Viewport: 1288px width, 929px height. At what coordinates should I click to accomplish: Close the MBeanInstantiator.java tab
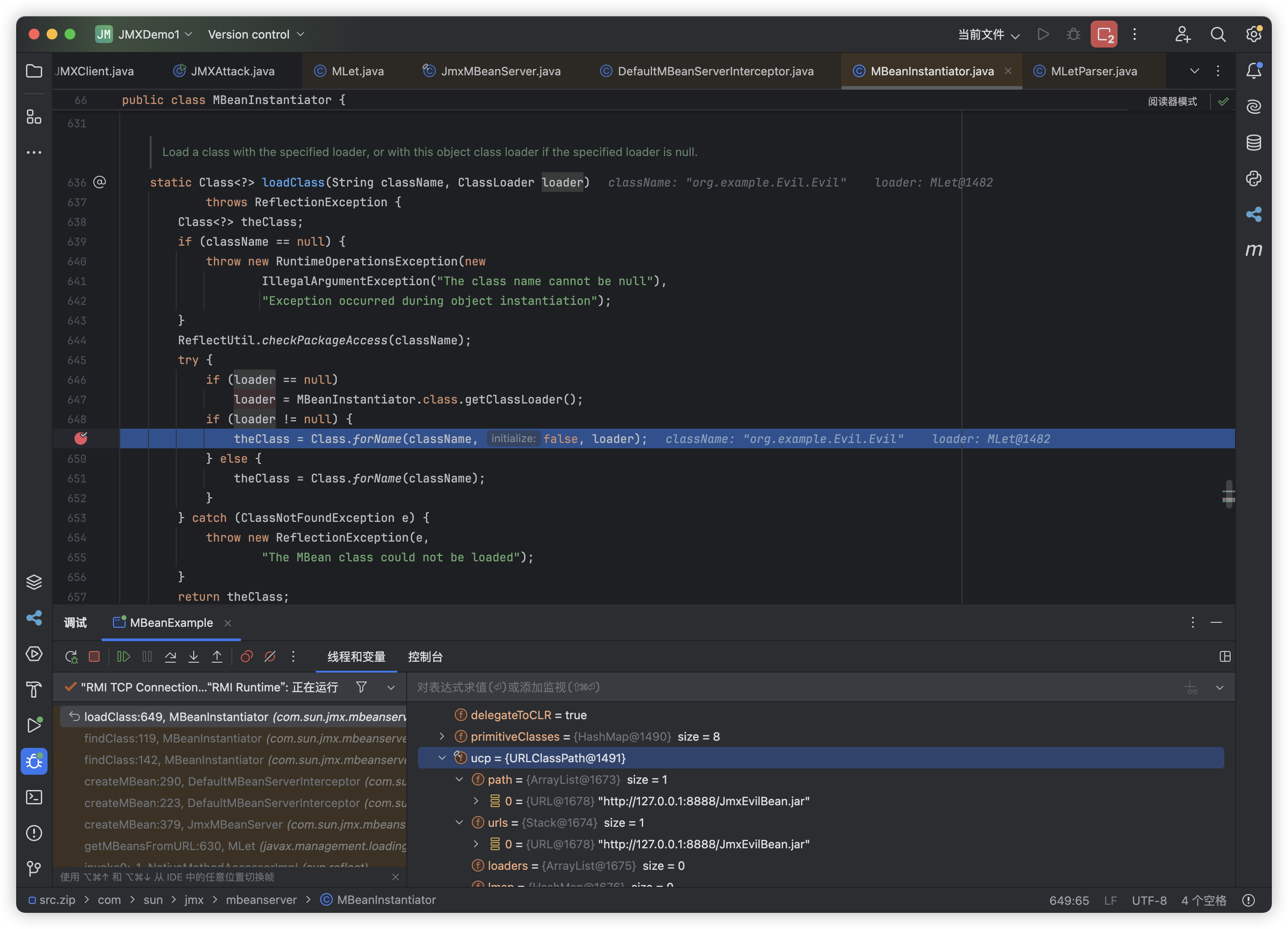1007,71
